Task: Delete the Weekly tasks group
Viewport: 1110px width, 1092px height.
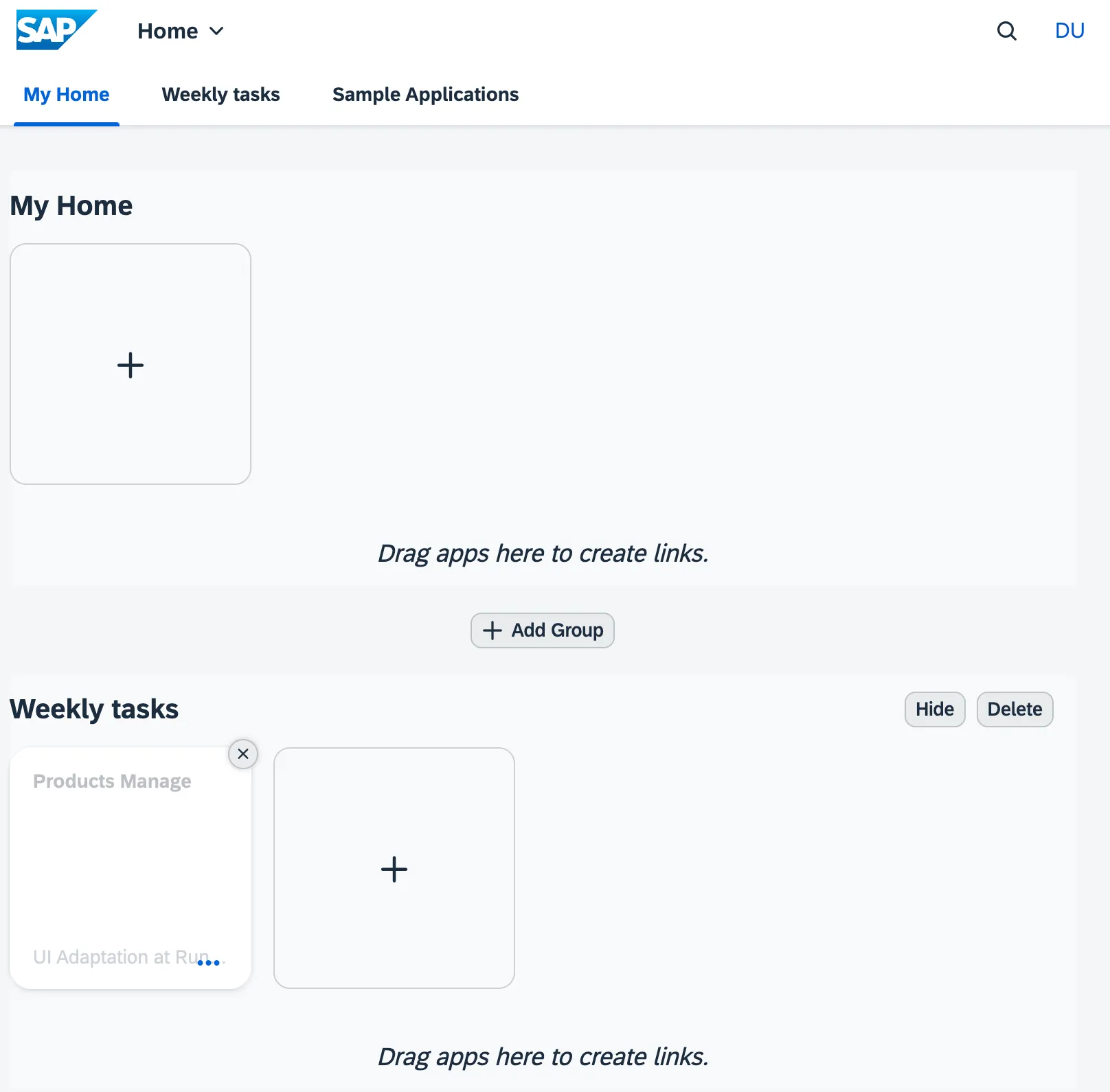Action: point(1014,709)
